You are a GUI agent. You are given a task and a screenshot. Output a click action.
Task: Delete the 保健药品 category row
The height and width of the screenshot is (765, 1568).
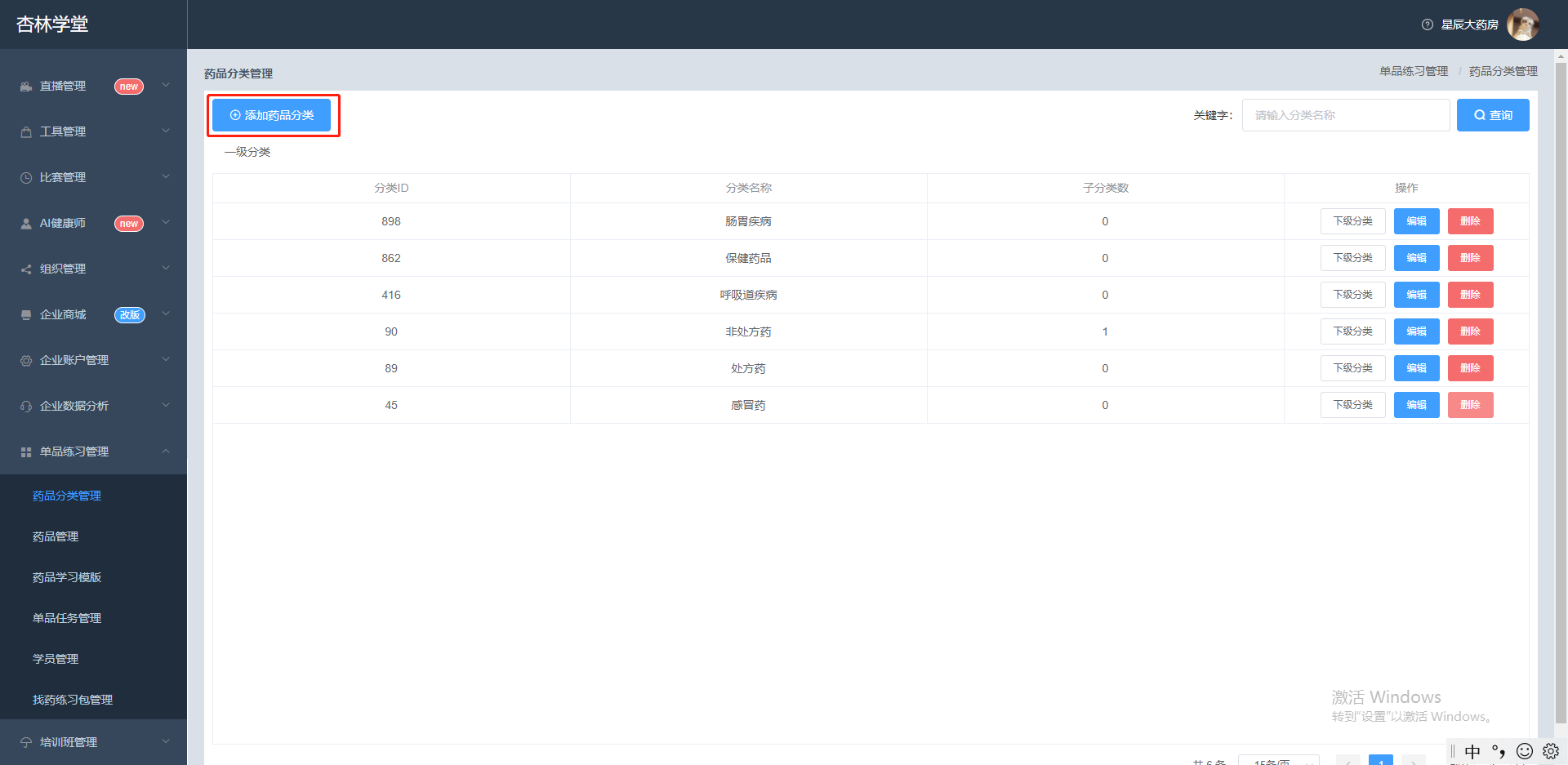point(1470,258)
